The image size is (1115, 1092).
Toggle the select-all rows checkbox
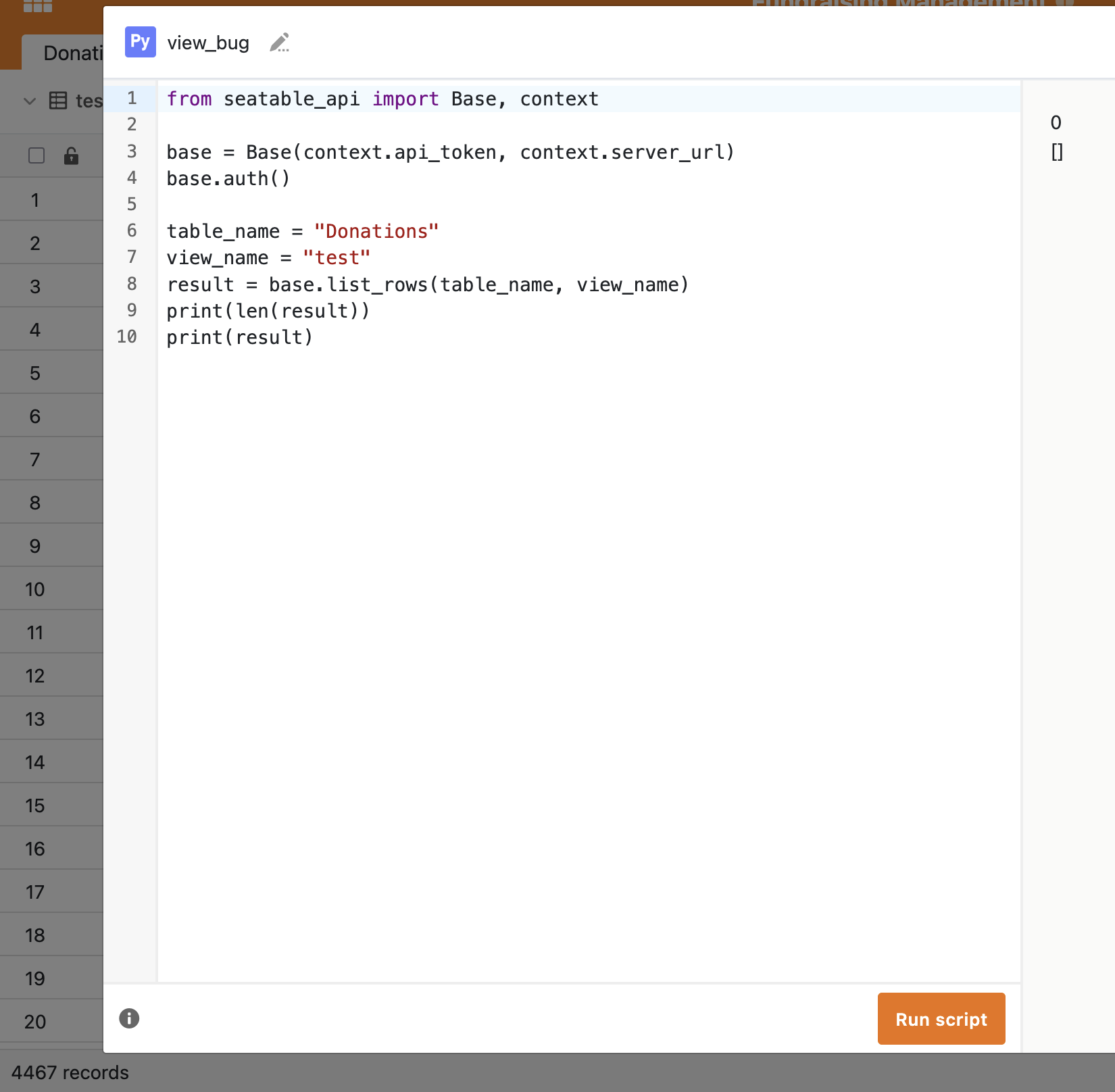36,156
